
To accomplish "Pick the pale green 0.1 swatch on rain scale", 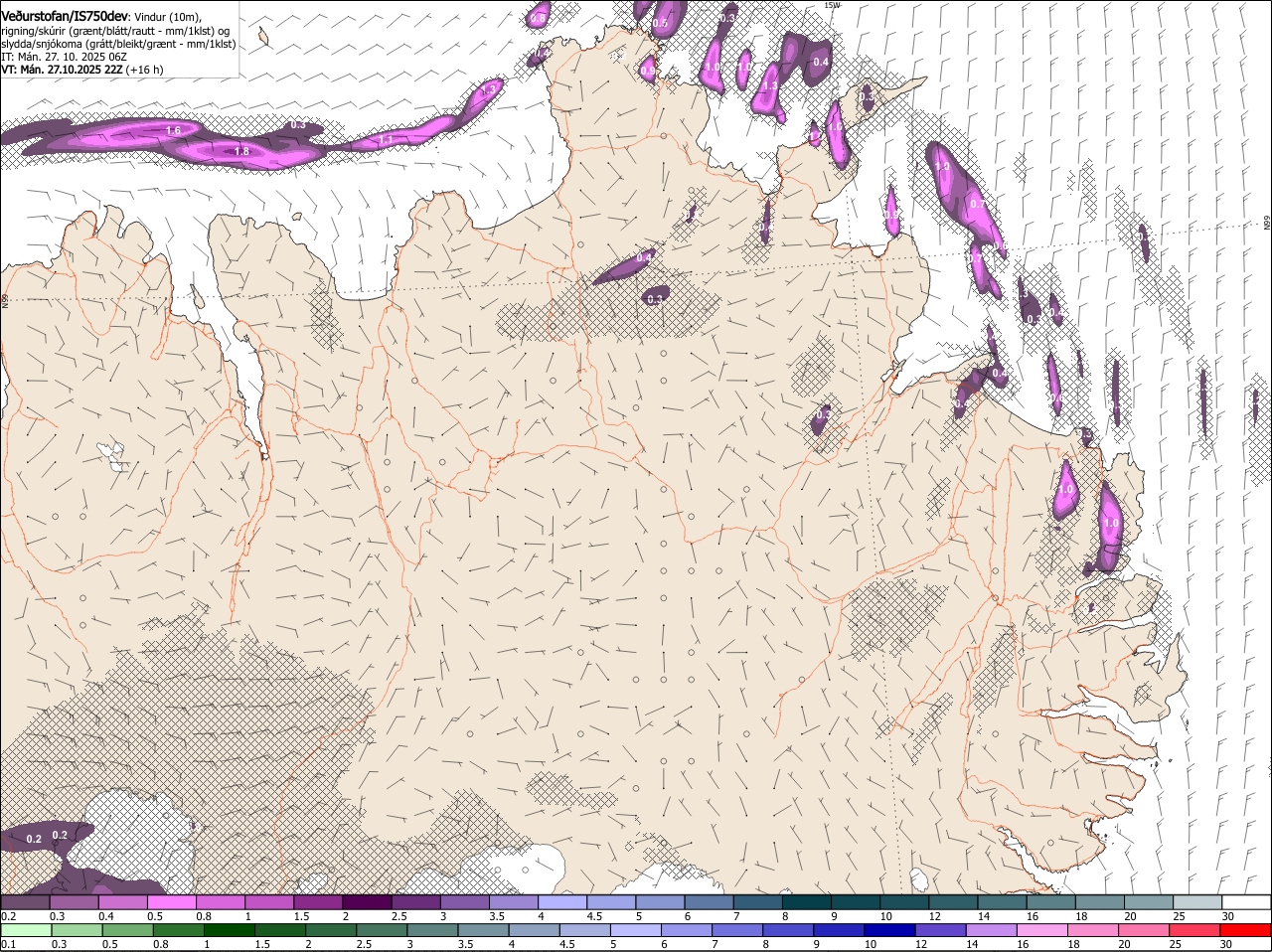I will pyautogui.click(x=26, y=930).
